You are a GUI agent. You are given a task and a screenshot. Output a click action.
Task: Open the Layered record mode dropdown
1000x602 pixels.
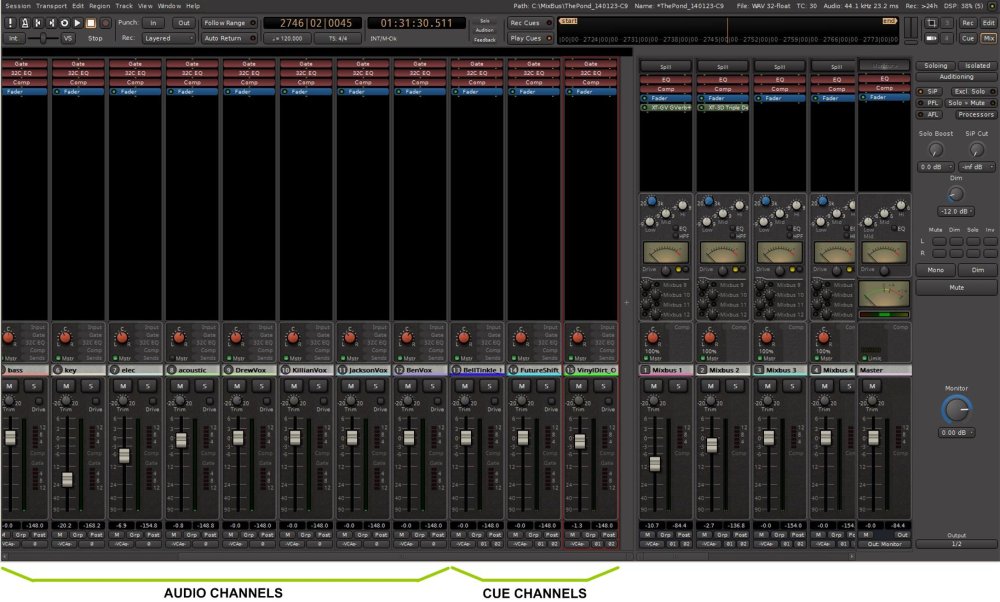pyautogui.click(x=167, y=38)
